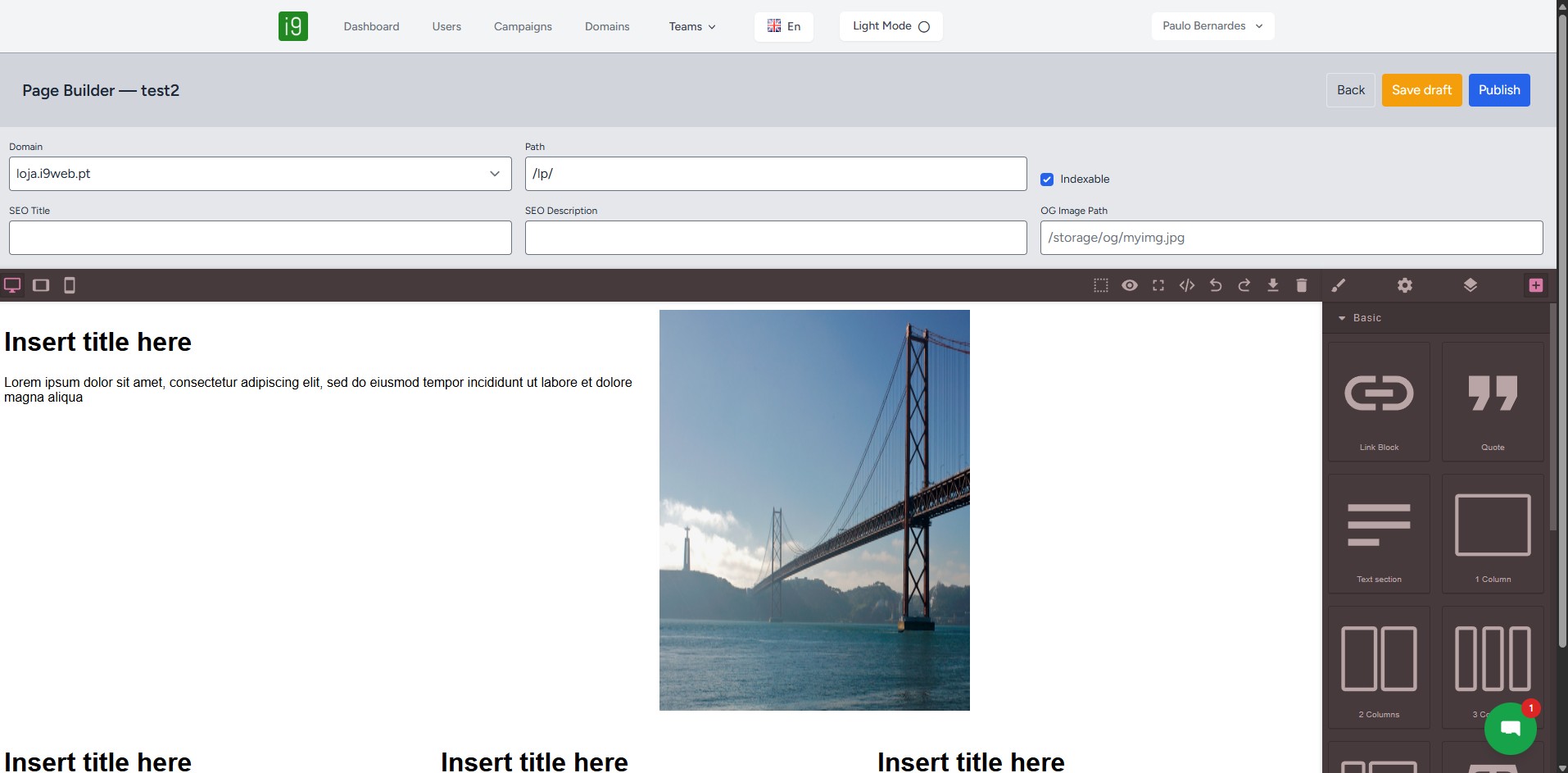1568x773 pixels.
Task: Switch to mobile device preview
Action: [x=70, y=285]
